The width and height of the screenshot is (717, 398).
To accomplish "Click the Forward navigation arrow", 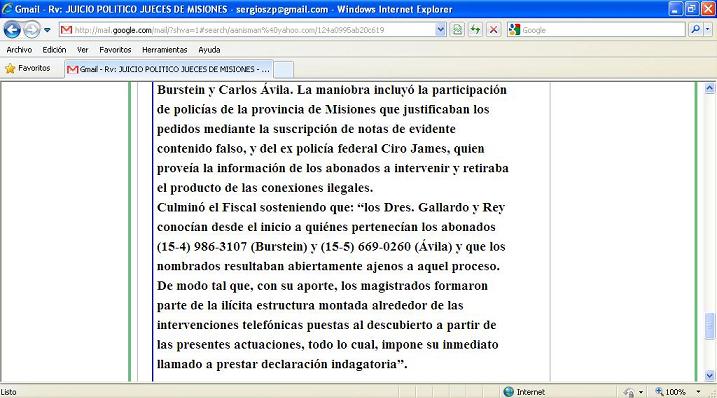I will 32,30.
